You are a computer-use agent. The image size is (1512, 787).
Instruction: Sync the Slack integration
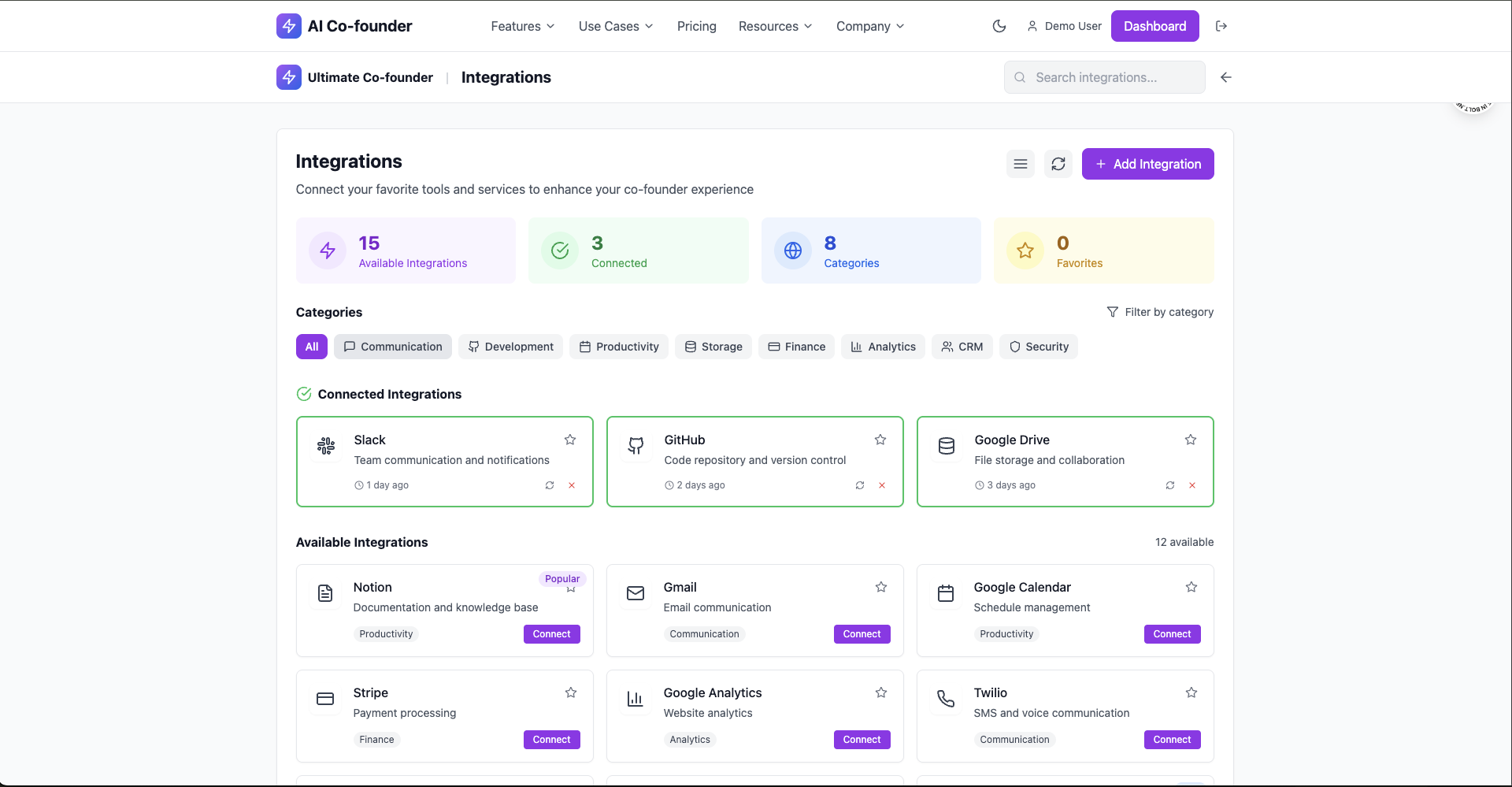click(550, 485)
